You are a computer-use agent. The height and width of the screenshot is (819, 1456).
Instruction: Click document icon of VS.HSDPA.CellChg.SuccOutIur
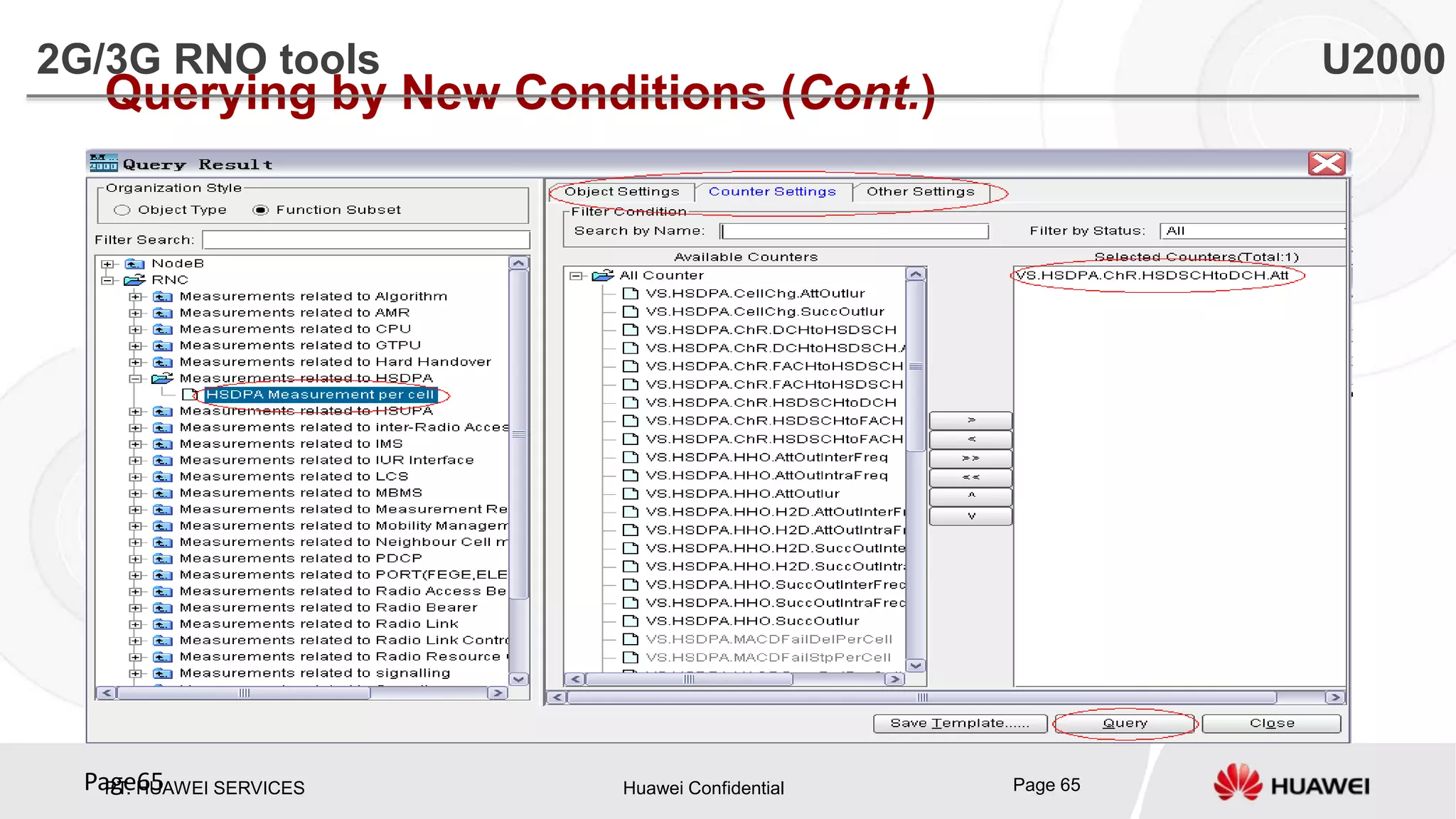[x=630, y=312]
